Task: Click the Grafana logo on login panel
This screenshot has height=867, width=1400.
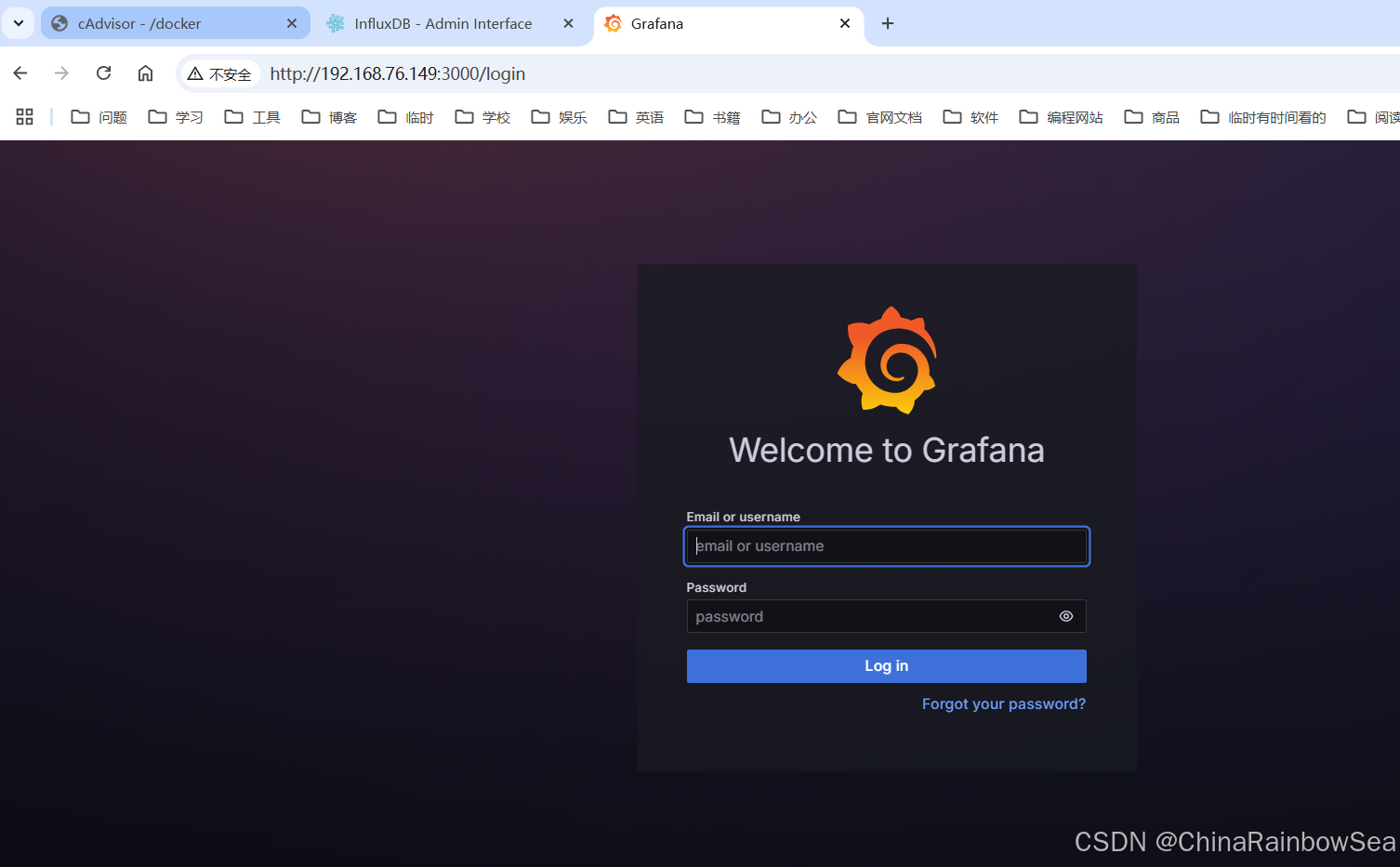Action: tap(887, 361)
